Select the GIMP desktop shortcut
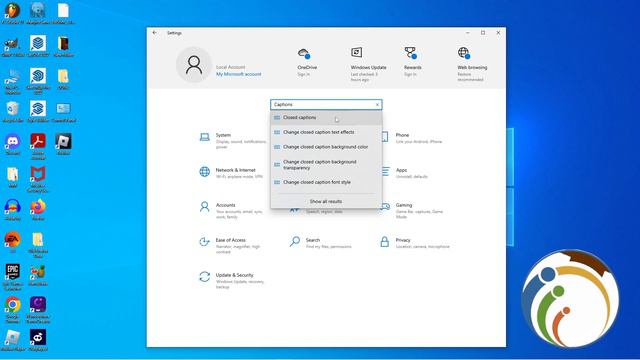The image size is (640, 360). [12, 47]
